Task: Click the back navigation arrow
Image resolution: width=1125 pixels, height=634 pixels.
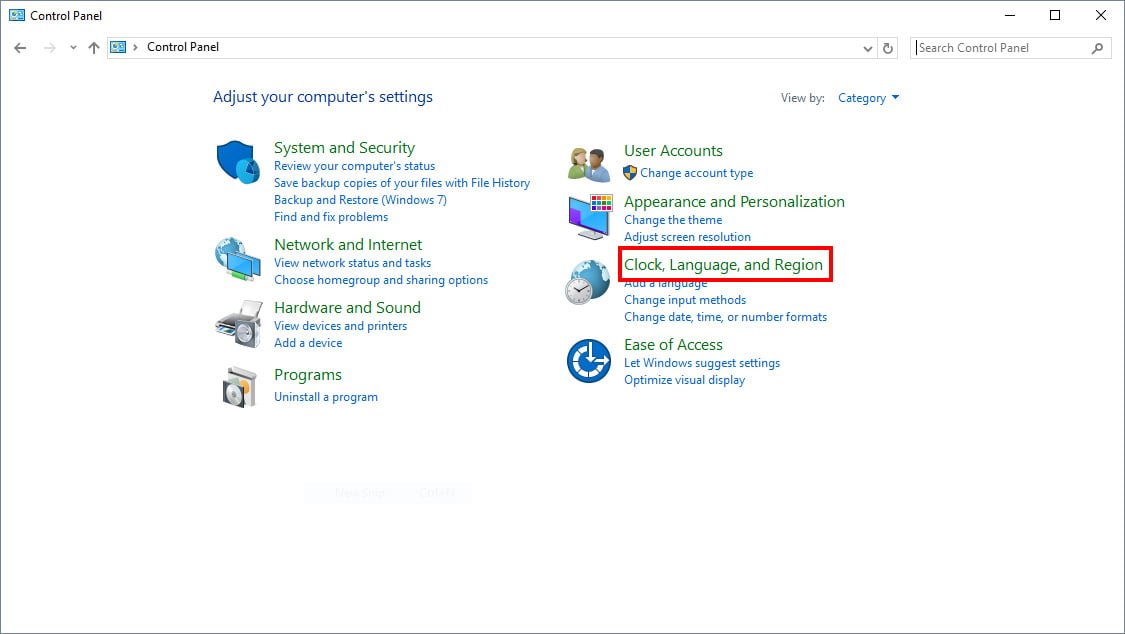Action: [20, 48]
